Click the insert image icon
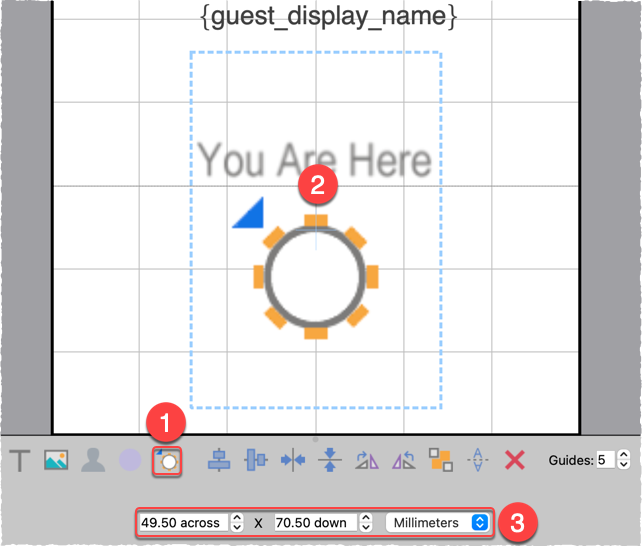The height and width of the screenshot is (546, 642). (56, 460)
